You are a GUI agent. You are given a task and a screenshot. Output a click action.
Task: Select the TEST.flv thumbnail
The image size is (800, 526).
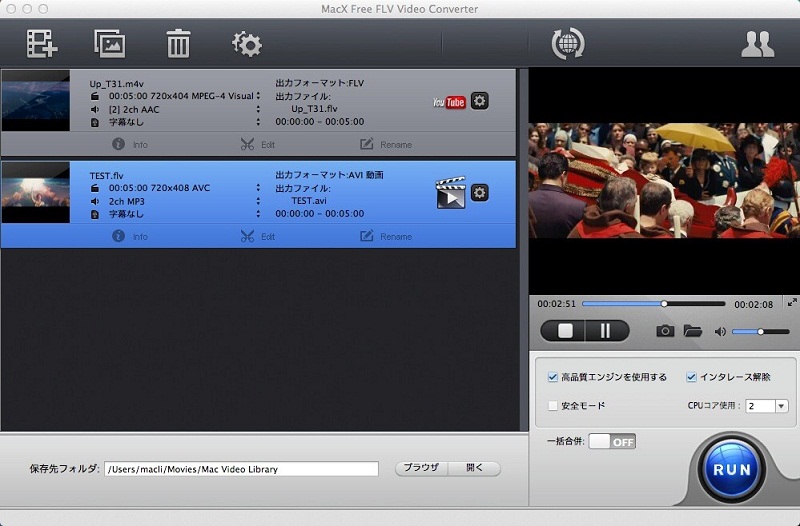pos(36,192)
